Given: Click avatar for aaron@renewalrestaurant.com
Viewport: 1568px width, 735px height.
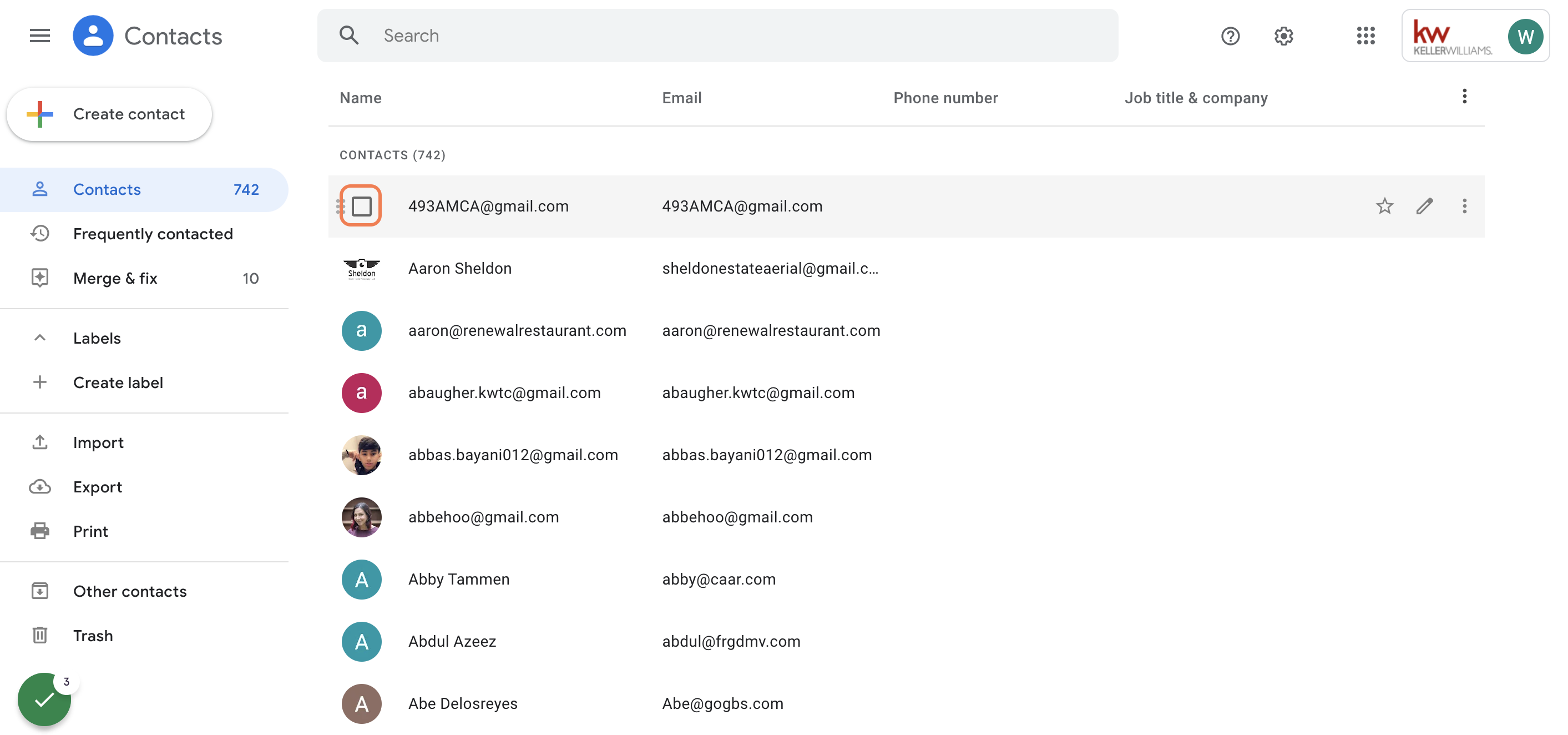Looking at the screenshot, I should point(361,331).
